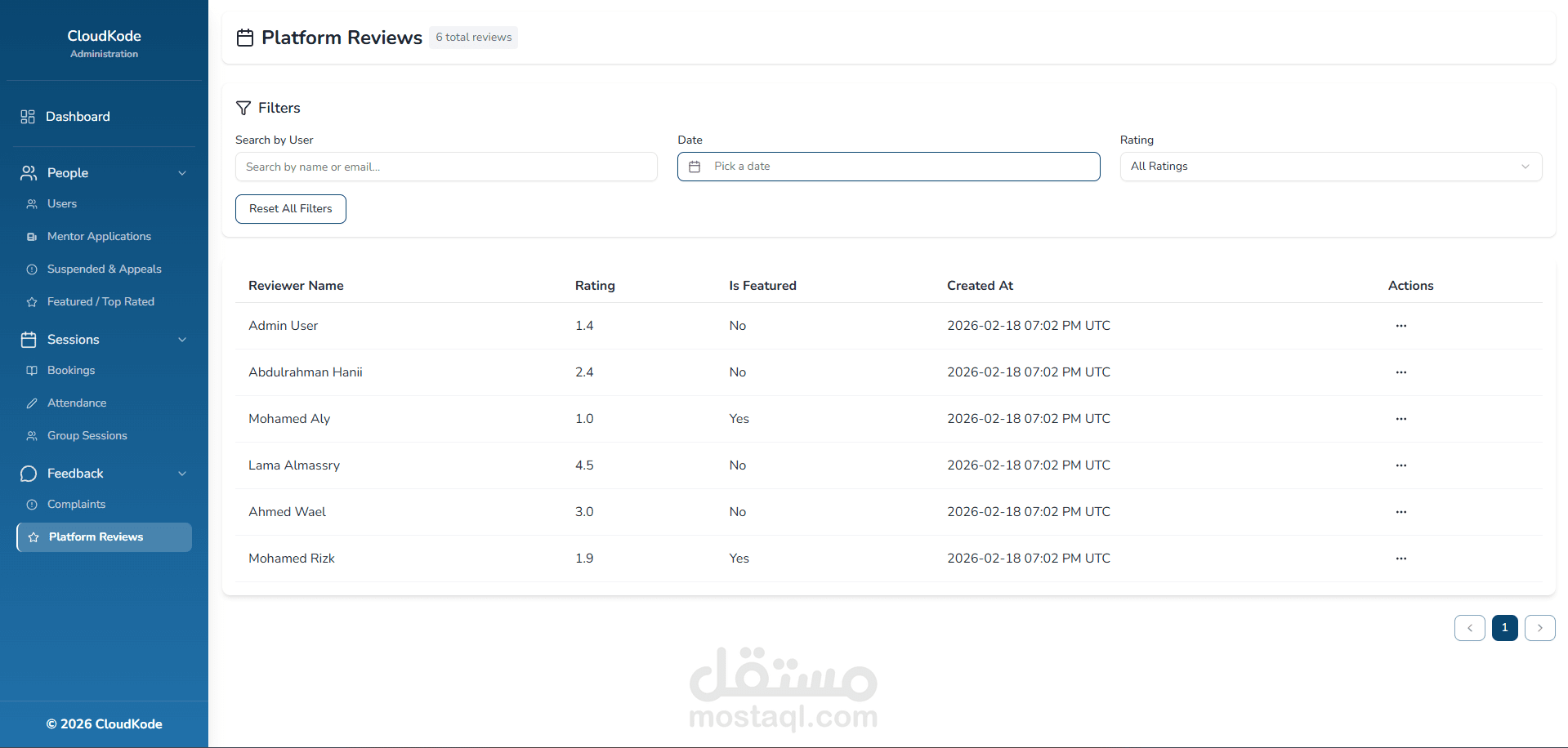Image resolution: width=1568 pixels, height=748 pixels.
Task: Collapse the Feedback section chevron
Action: point(182,474)
